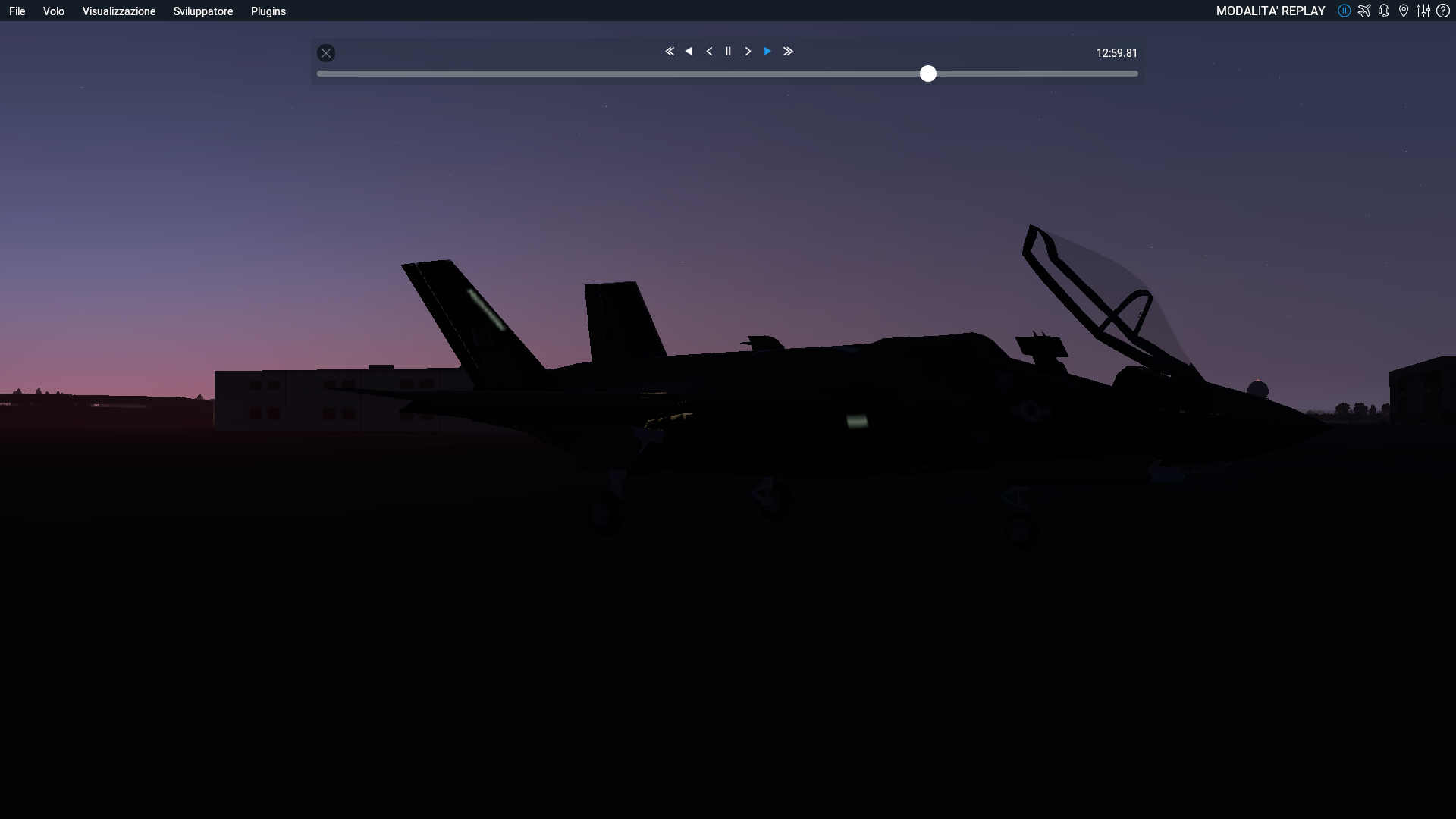The image size is (1456, 819).
Task: Open flight configuration airplane icon
Action: tap(1364, 11)
